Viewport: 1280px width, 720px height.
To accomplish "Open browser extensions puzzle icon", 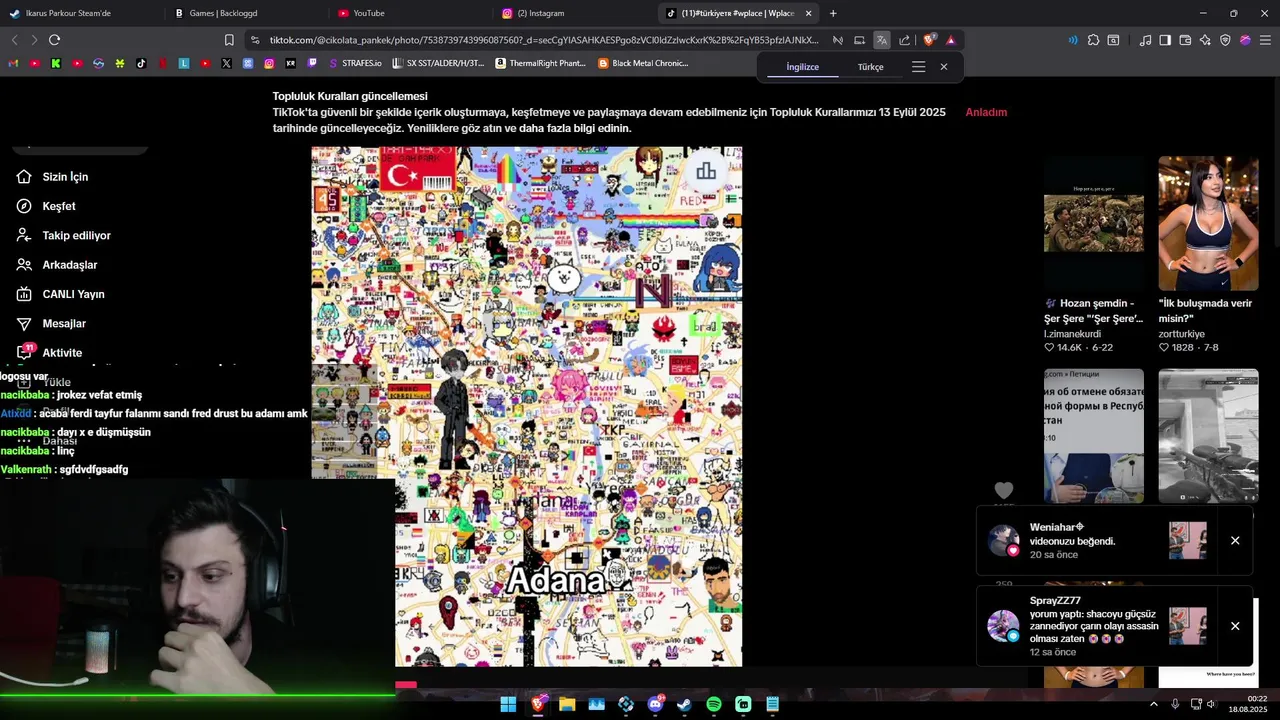I will pos(1093,40).
